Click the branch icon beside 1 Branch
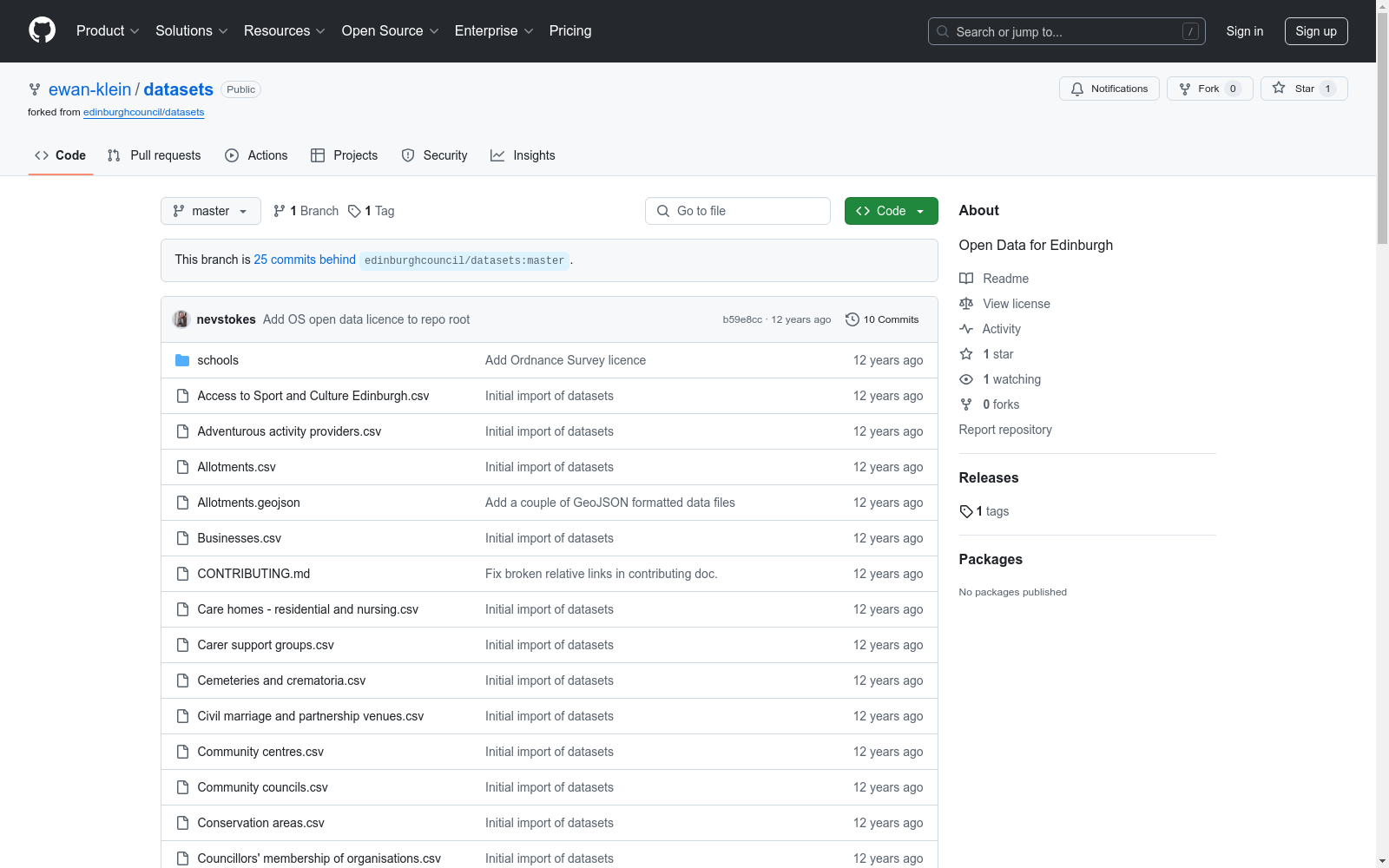Viewport: 1389px width, 868px height. tap(280, 211)
